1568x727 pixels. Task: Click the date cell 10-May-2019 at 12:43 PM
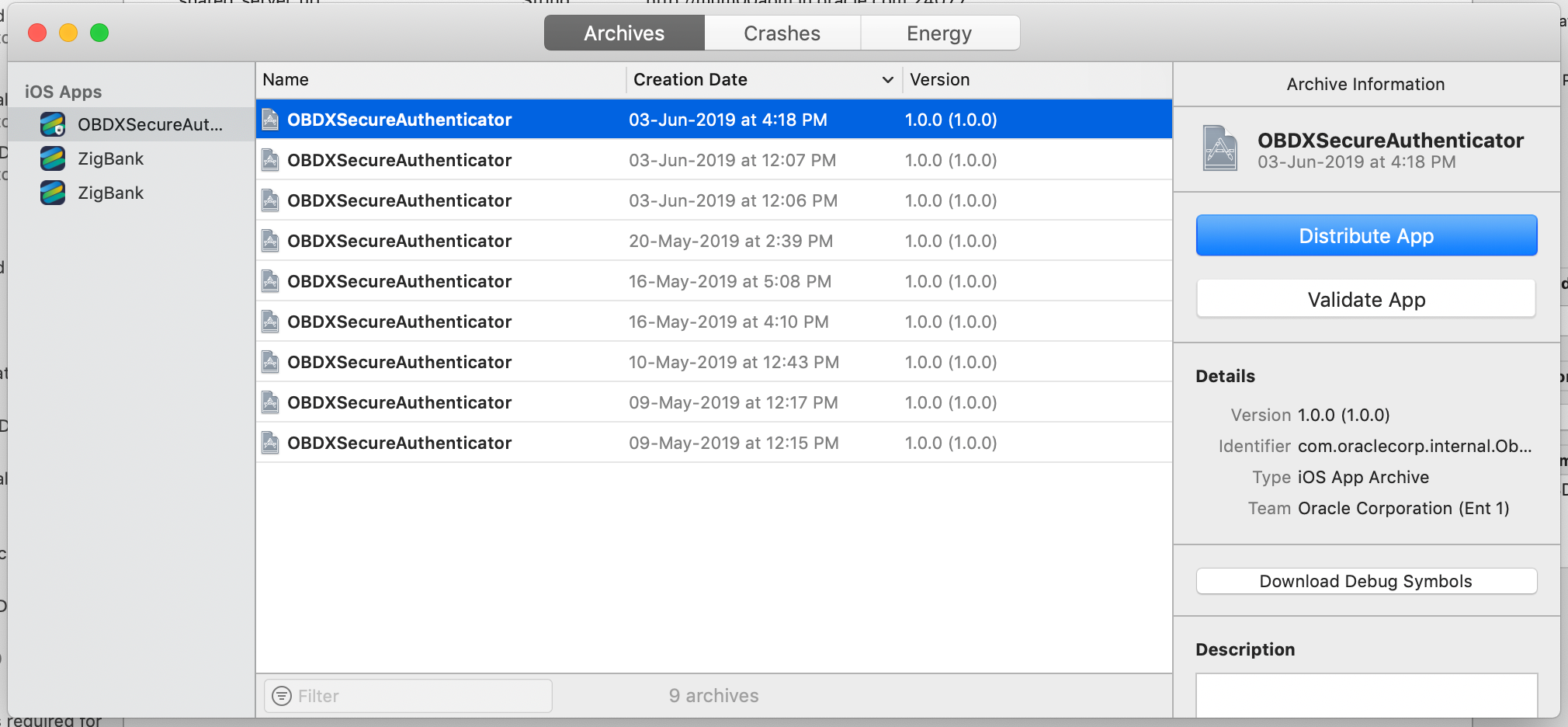(x=734, y=362)
